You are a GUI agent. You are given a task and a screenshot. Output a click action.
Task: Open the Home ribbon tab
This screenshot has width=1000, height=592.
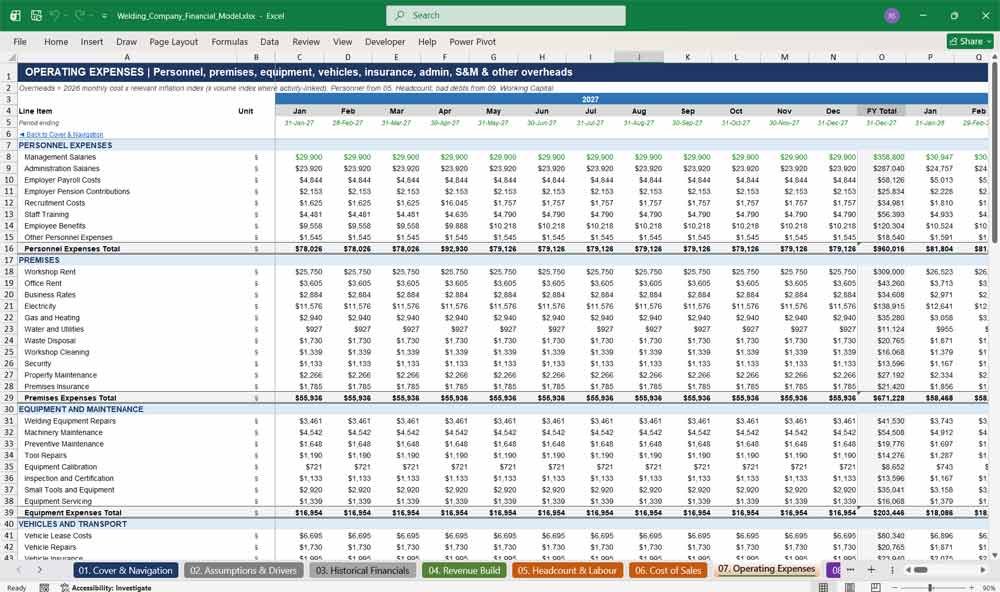56,41
